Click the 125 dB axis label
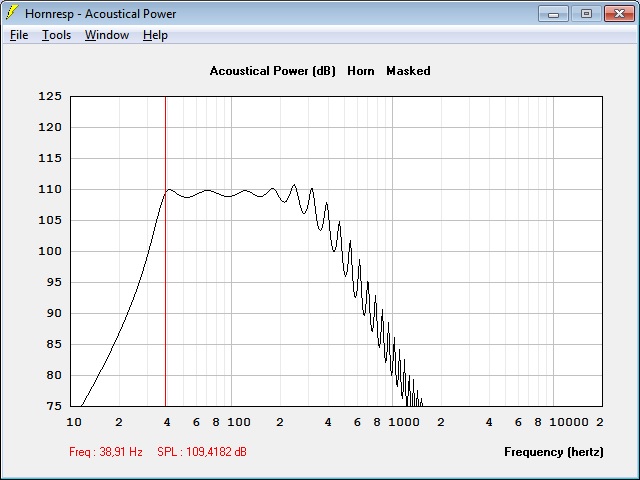 (50, 96)
